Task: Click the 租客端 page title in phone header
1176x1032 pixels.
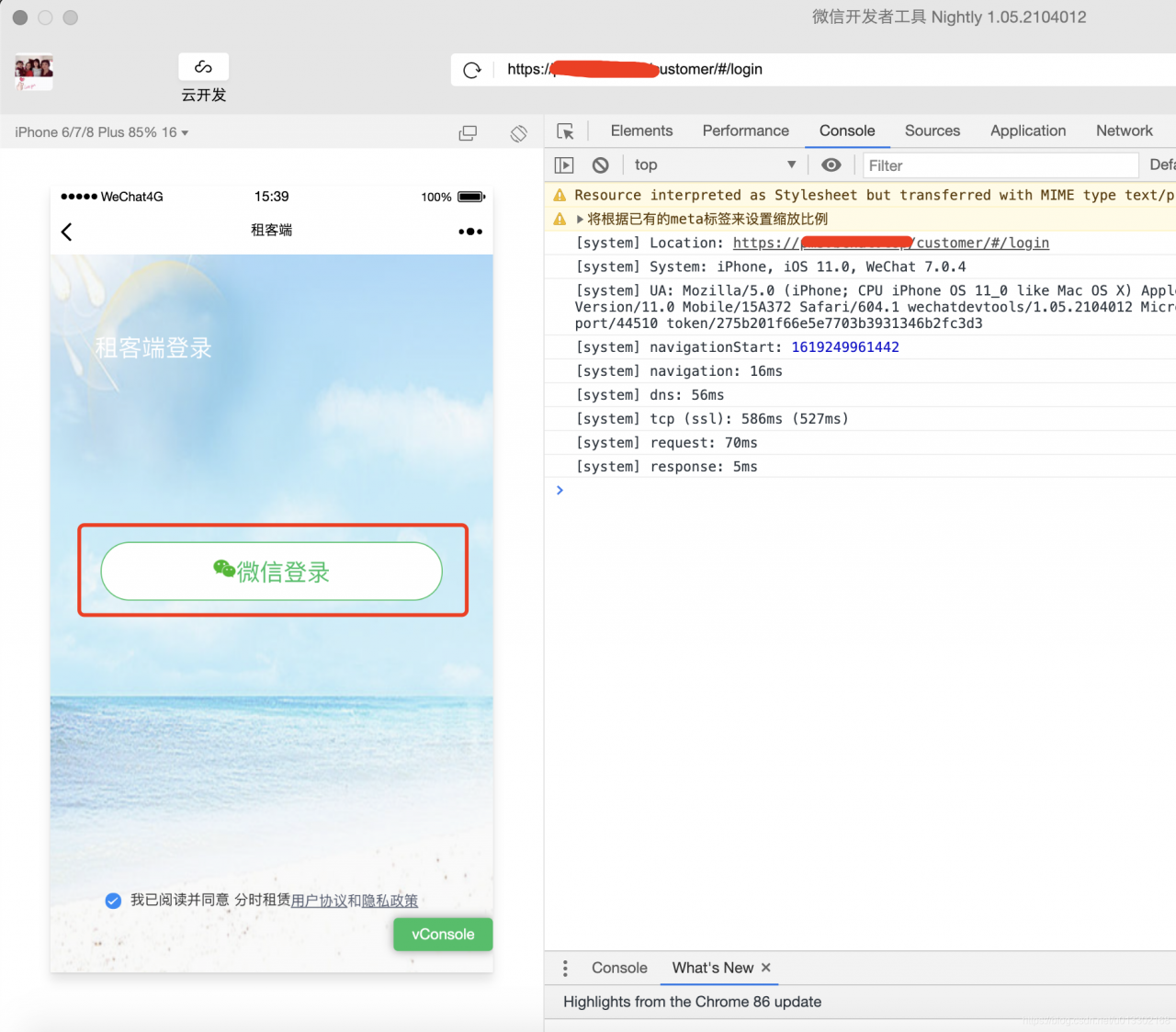Action: pos(272,230)
